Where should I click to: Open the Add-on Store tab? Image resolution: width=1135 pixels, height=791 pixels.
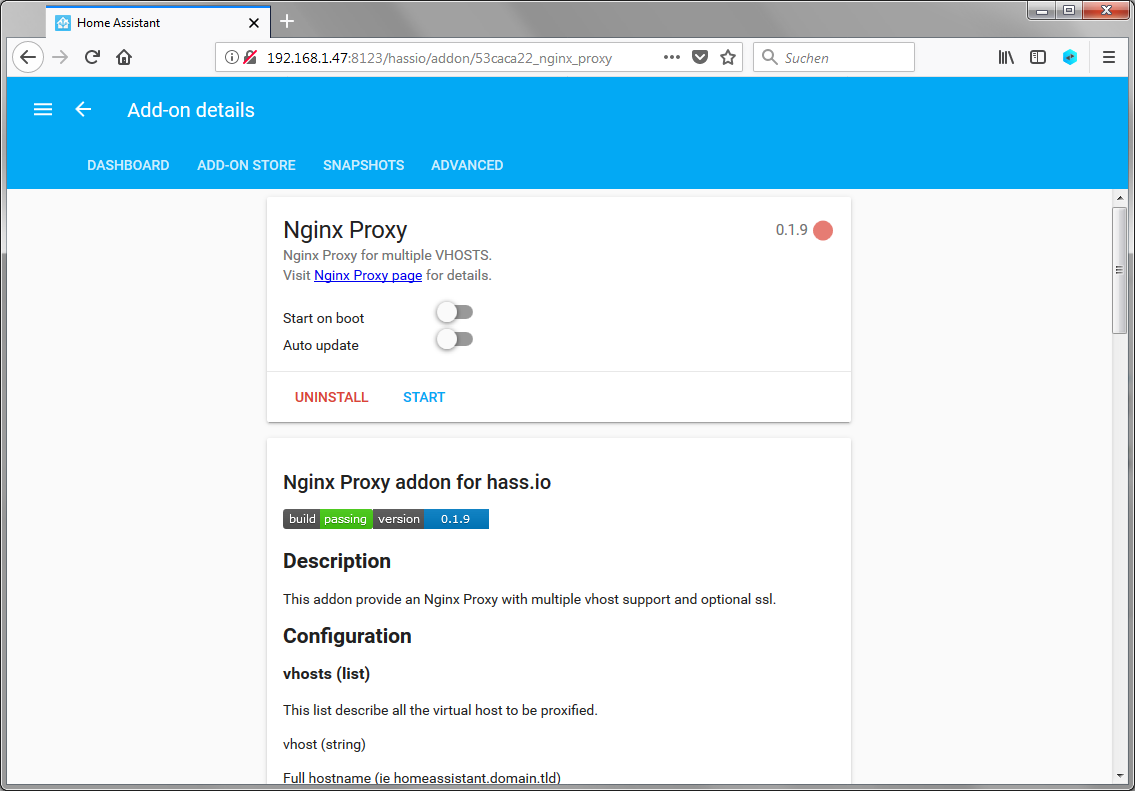(x=246, y=165)
